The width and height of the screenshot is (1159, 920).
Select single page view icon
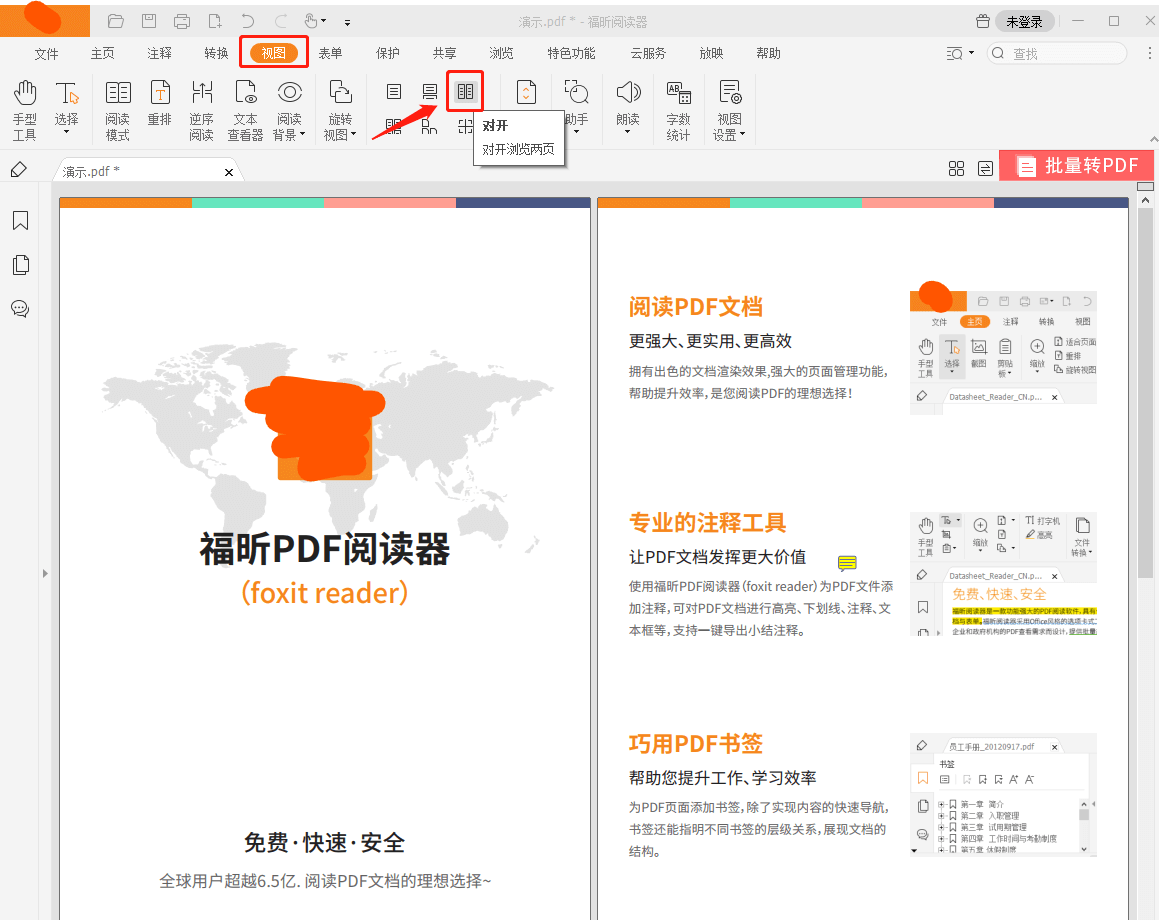394,92
